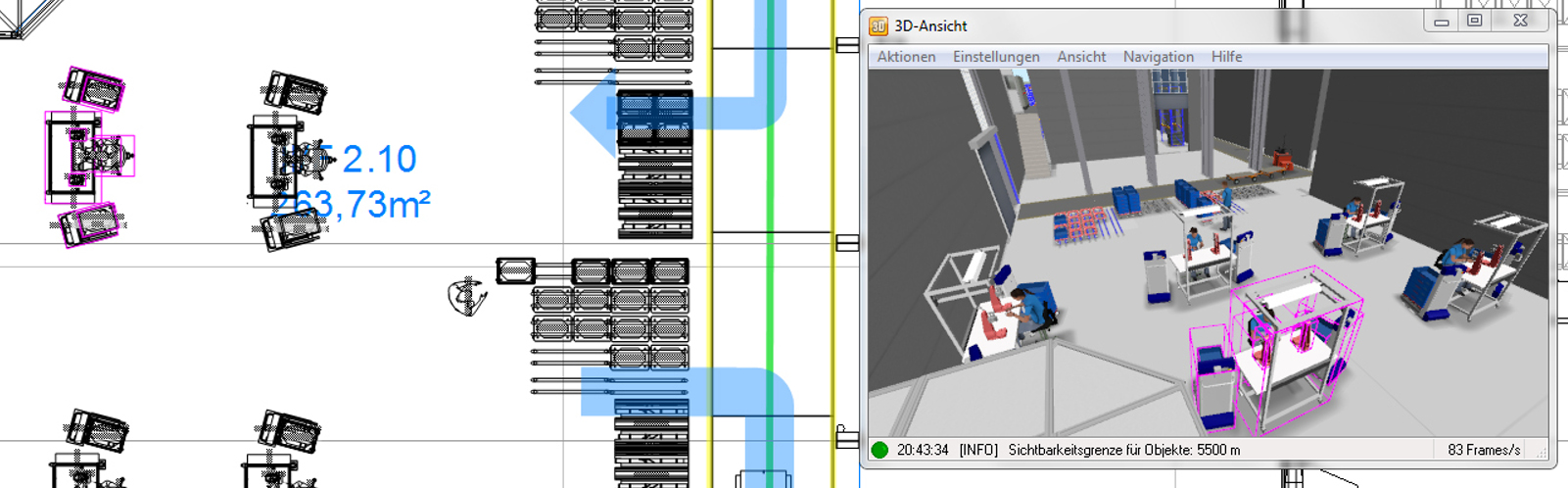Open the Aktionen menu in 3D-Ansicht
1568x488 pixels.
[x=906, y=57]
